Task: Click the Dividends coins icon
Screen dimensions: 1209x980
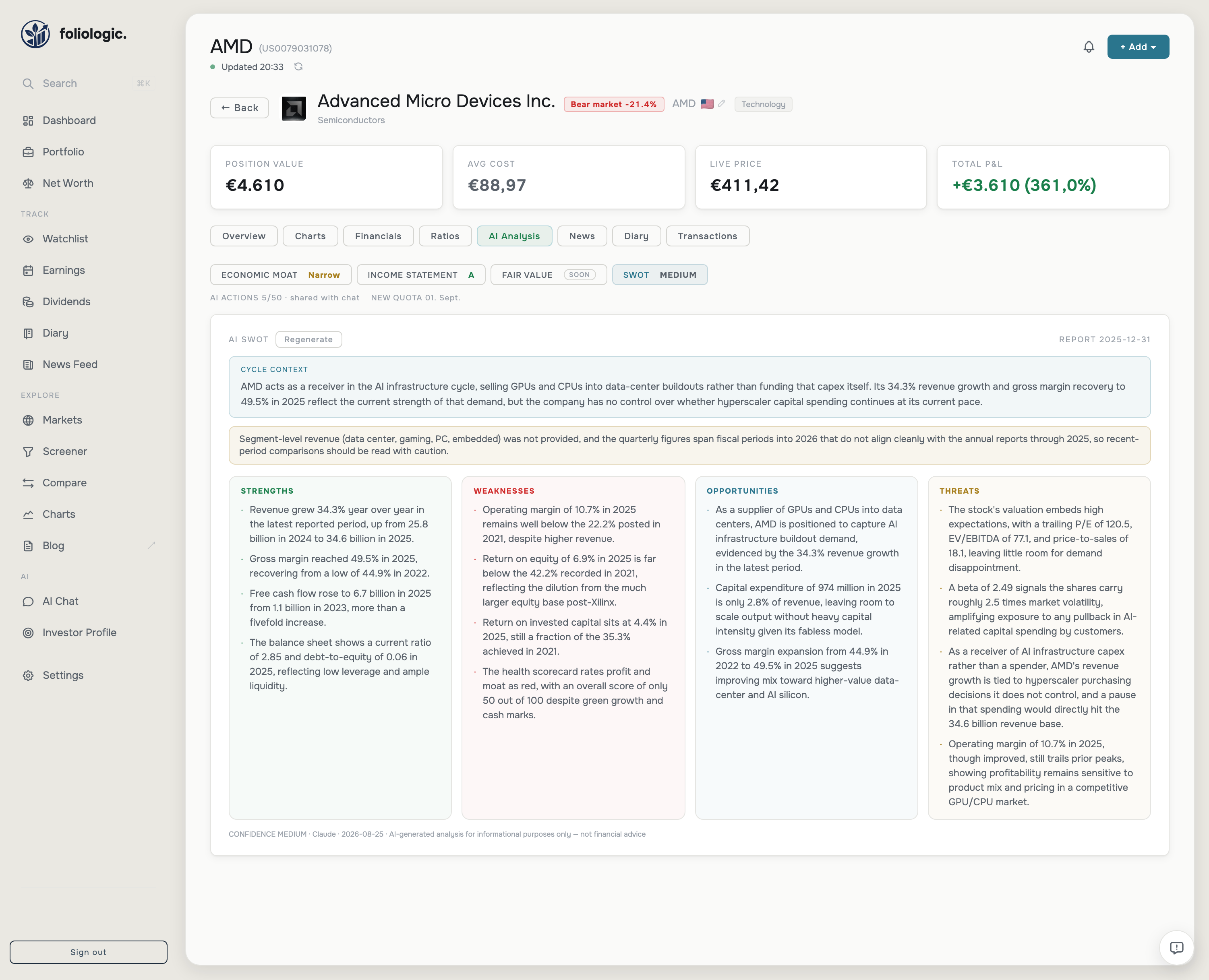Action: point(28,302)
